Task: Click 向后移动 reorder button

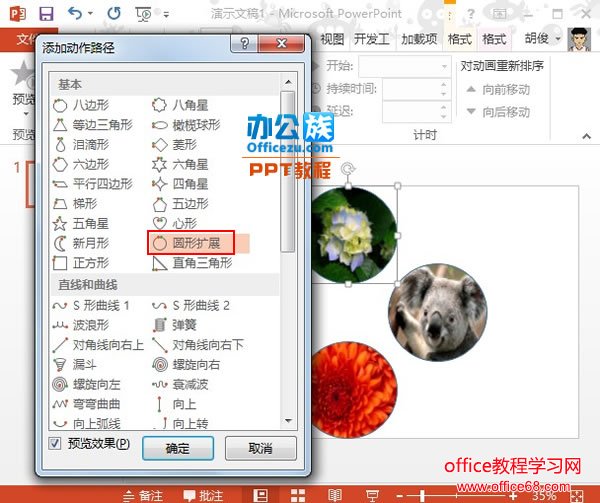Action: point(499,112)
